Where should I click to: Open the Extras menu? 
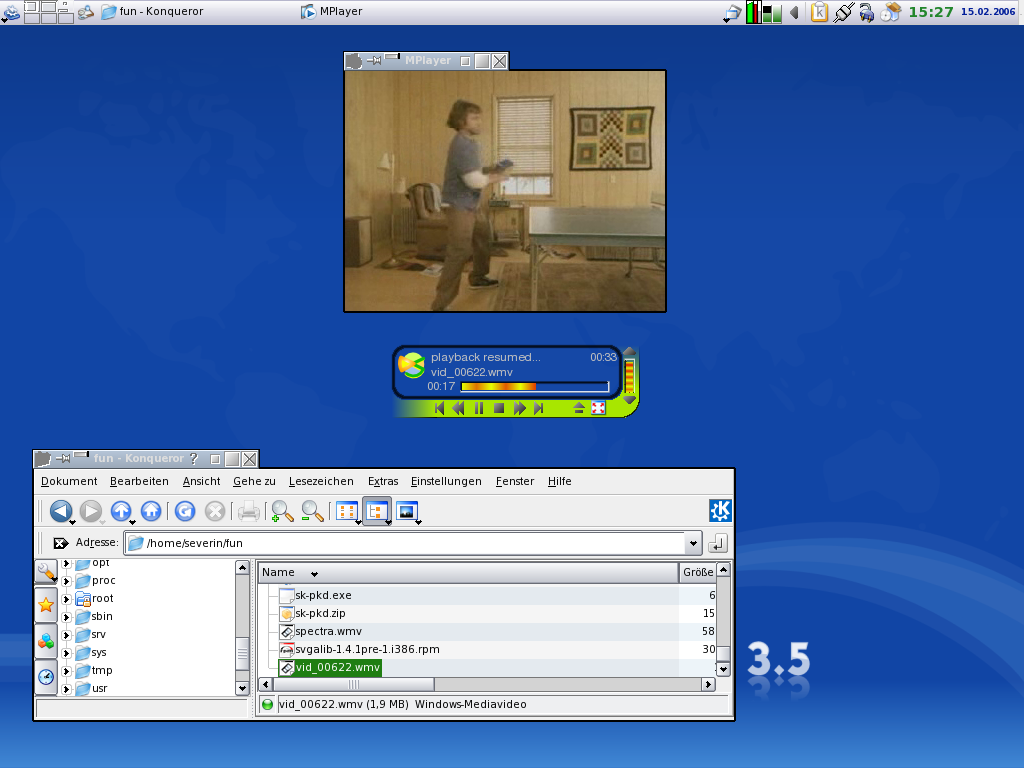(x=383, y=481)
